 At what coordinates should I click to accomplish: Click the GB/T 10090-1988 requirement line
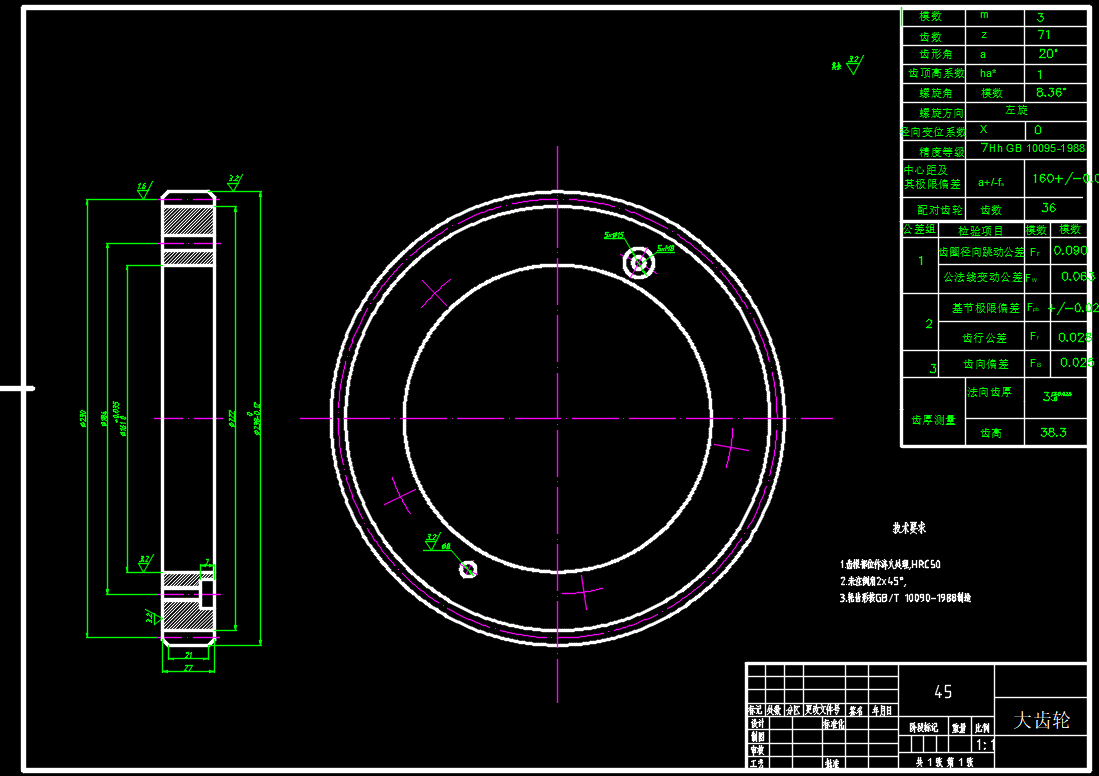tap(905, 598)
